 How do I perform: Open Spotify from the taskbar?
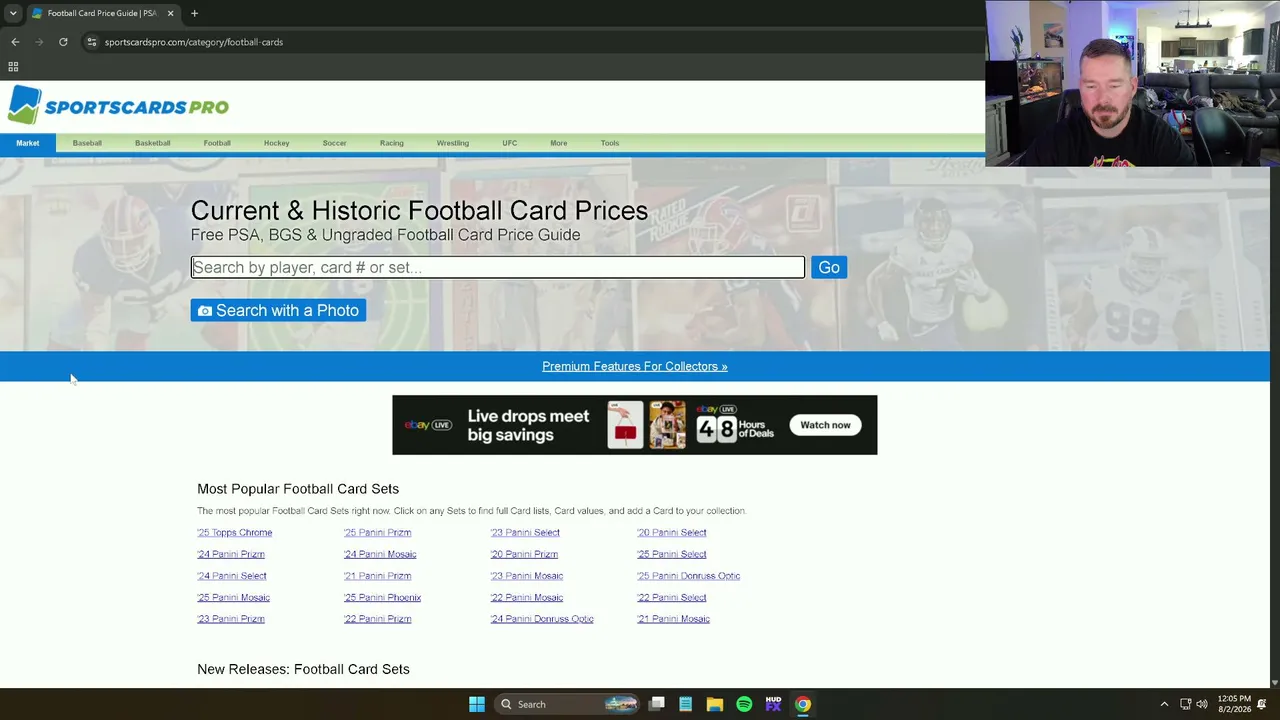tap(744, 704)
